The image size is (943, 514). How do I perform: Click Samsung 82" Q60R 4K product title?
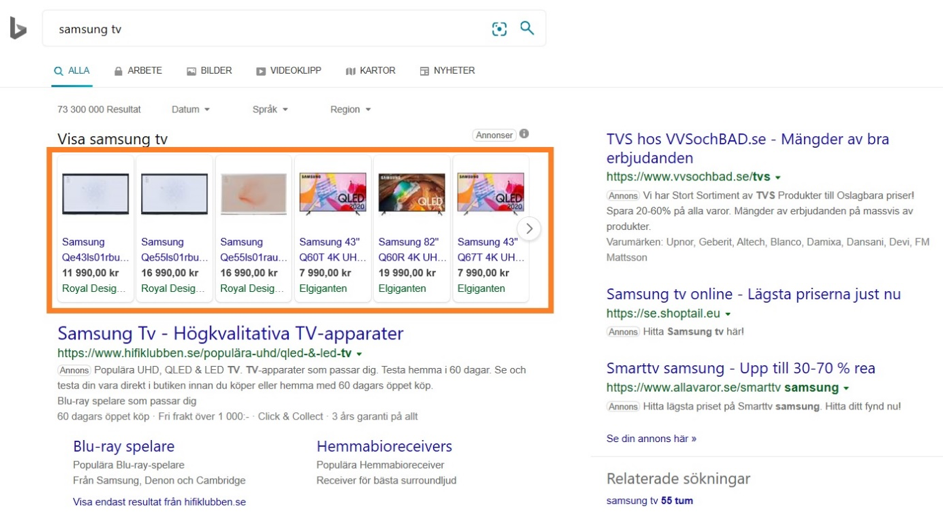(x=412, y=249)
